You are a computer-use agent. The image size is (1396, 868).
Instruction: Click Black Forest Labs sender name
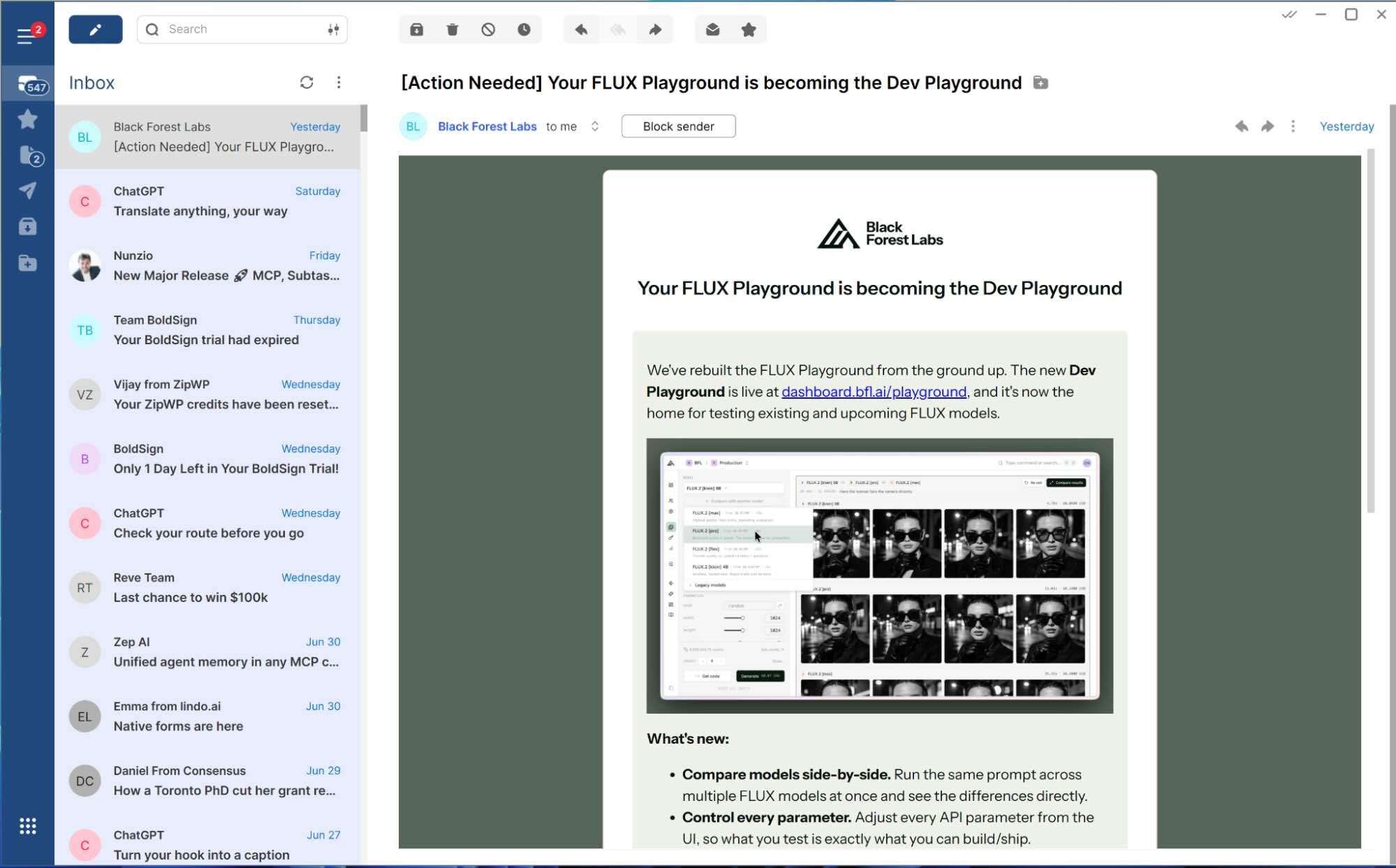(x=487, y=126)
